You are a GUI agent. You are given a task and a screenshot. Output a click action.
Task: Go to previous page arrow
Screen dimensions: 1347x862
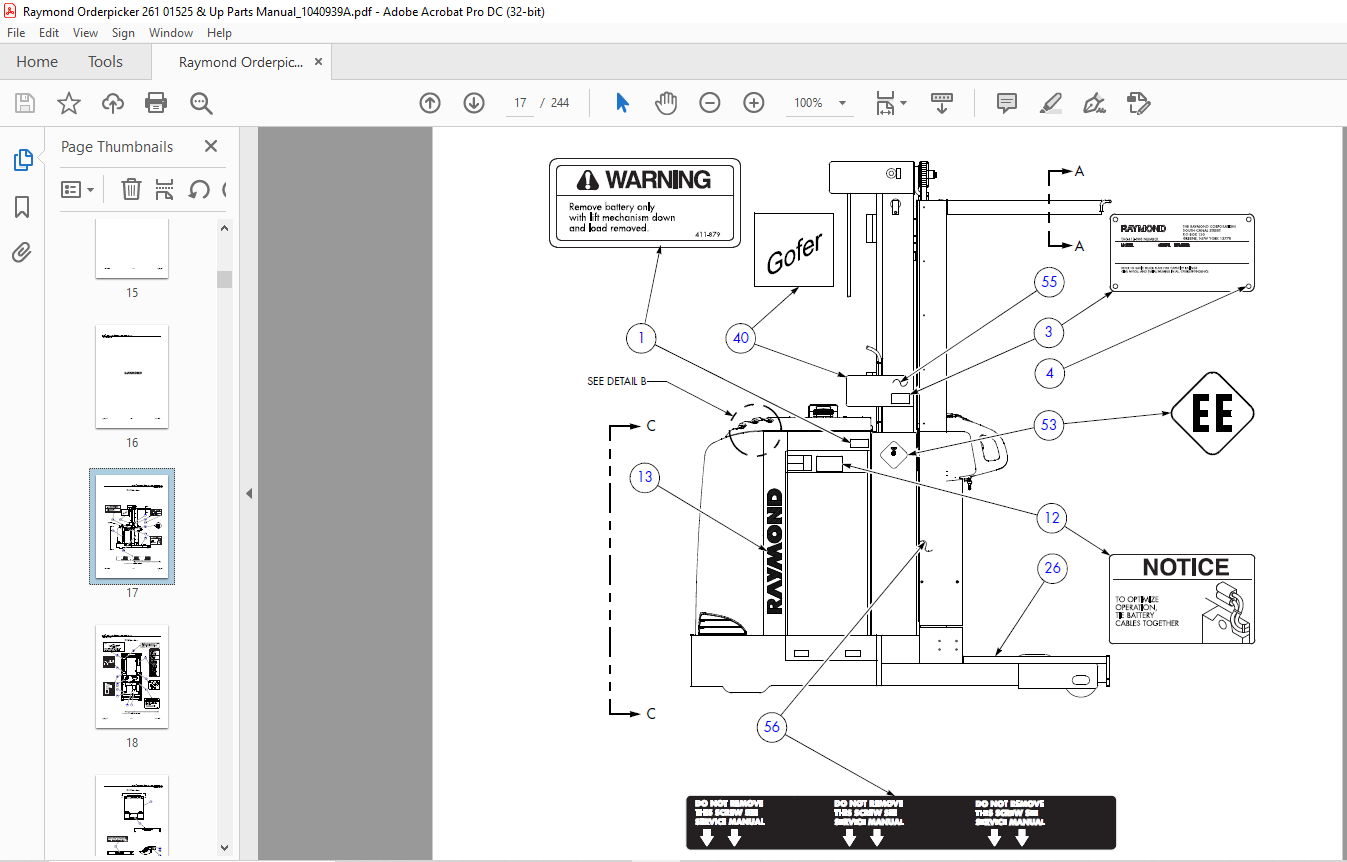tap(430, 103)
